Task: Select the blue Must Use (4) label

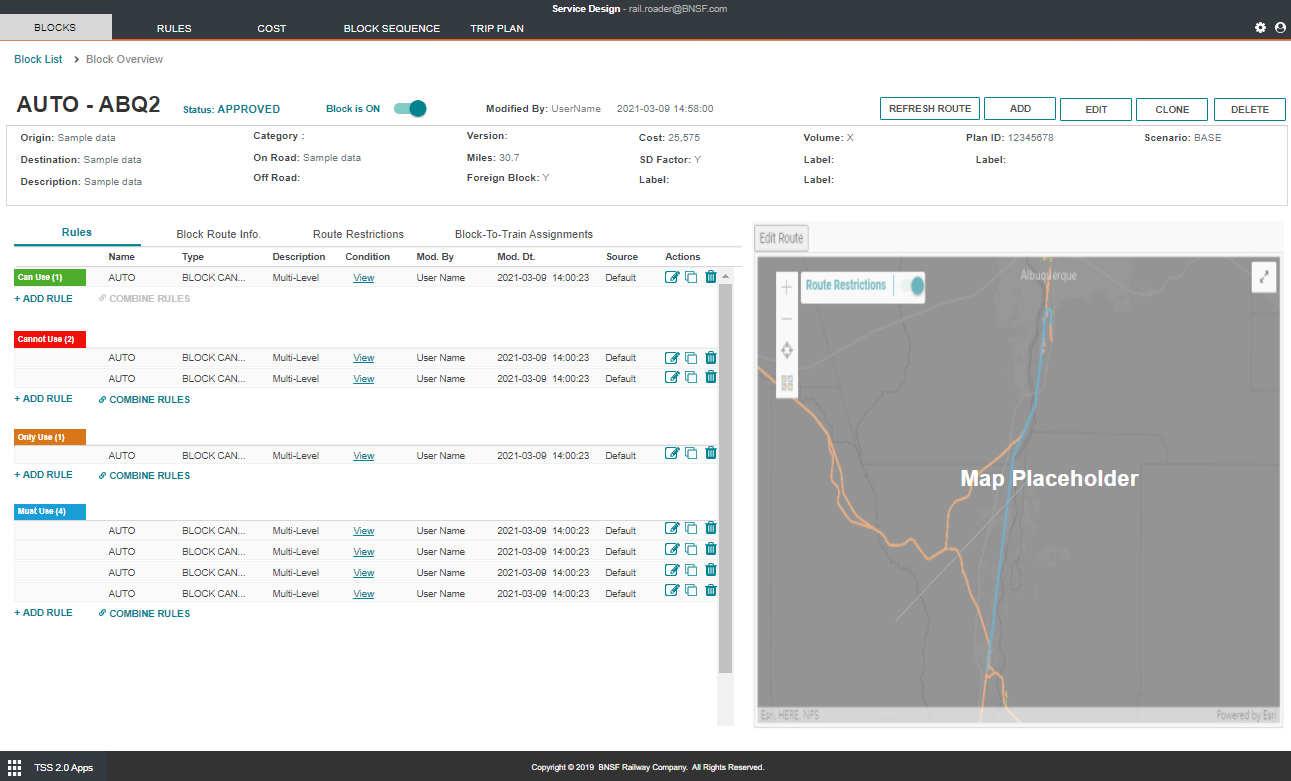Action: tap(50, 511)
